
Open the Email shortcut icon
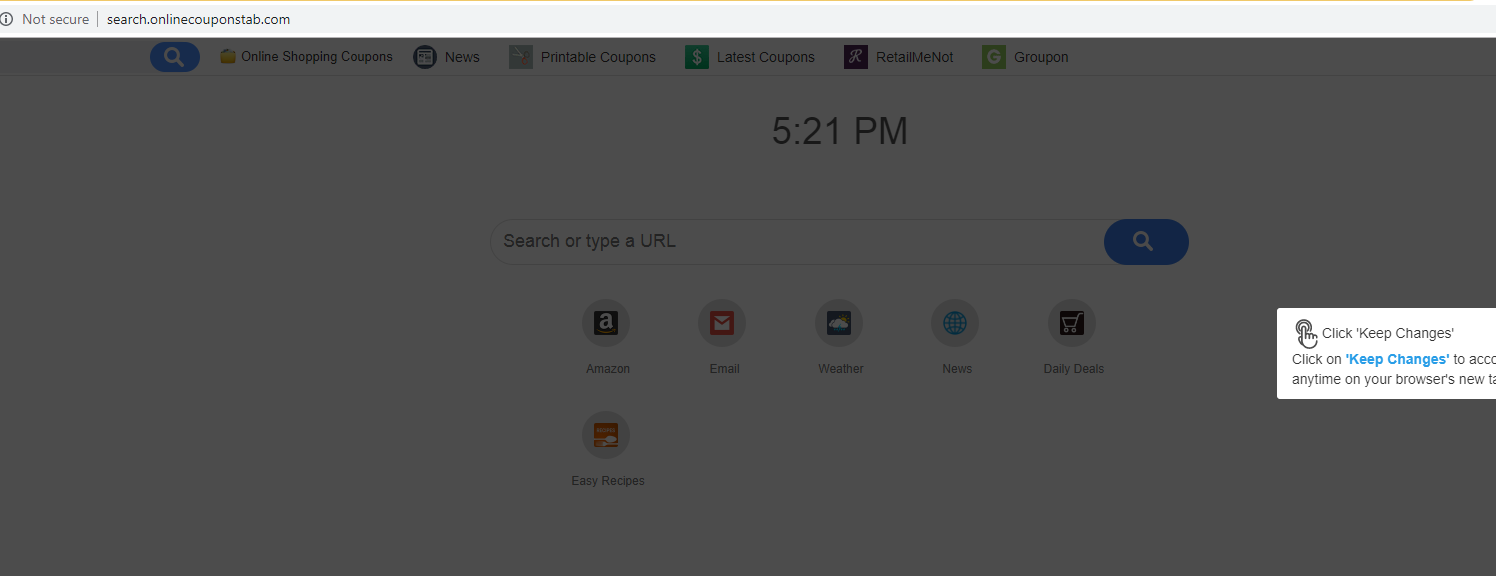point(722,323)
